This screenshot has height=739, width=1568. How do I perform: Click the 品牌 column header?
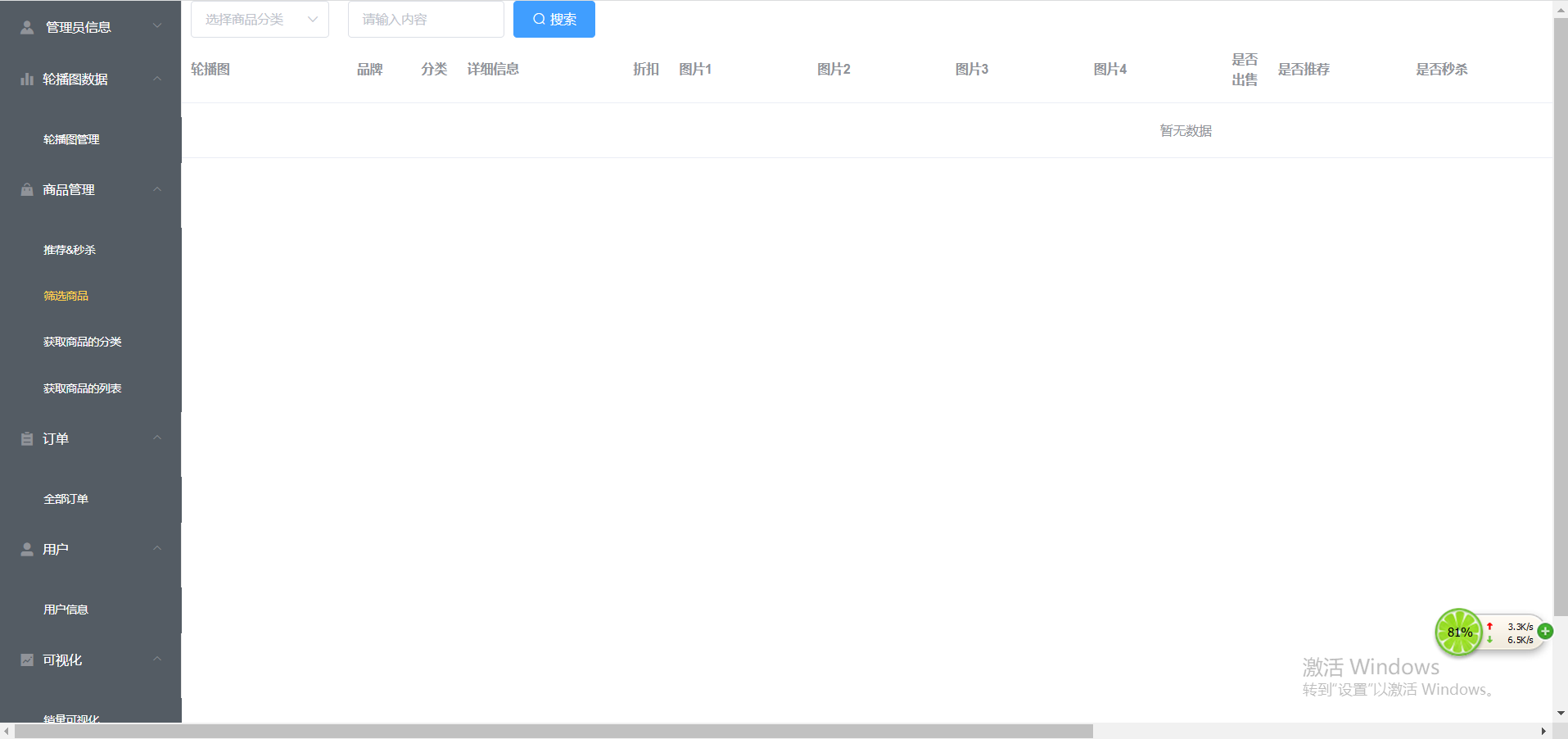(370, 69)
